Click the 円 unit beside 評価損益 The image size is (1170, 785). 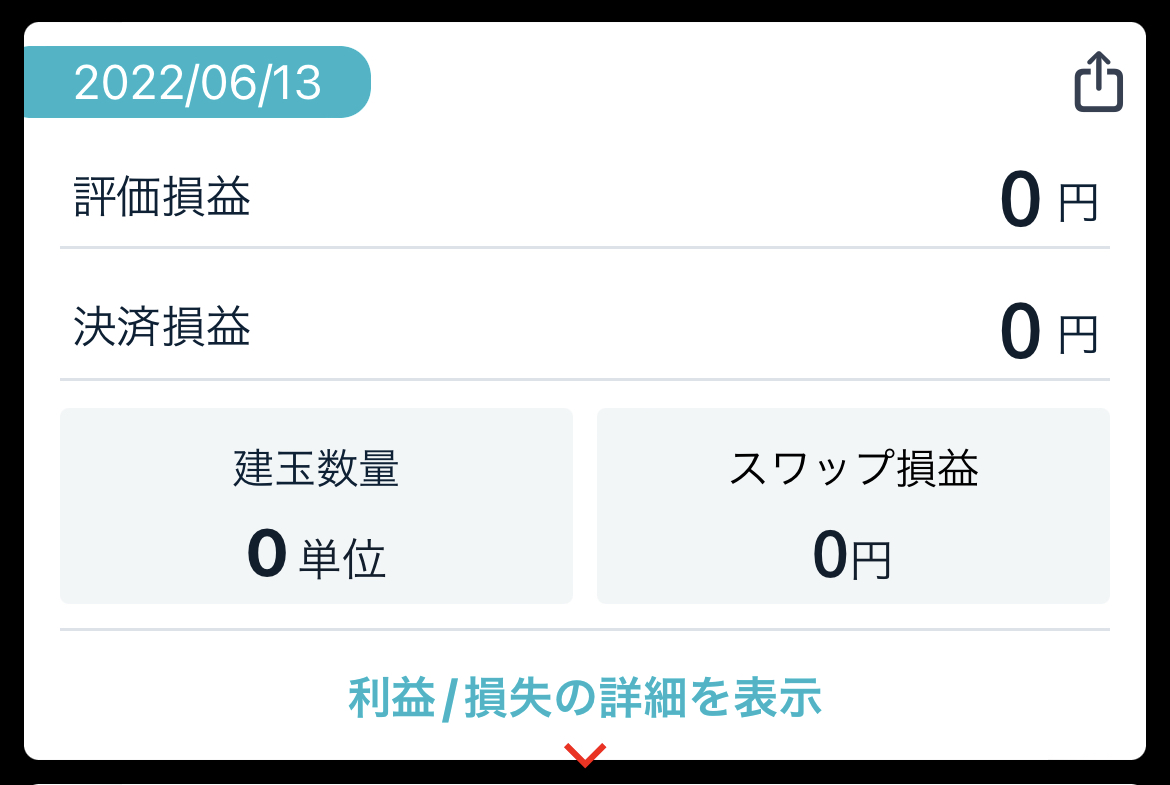point(1079,203)
